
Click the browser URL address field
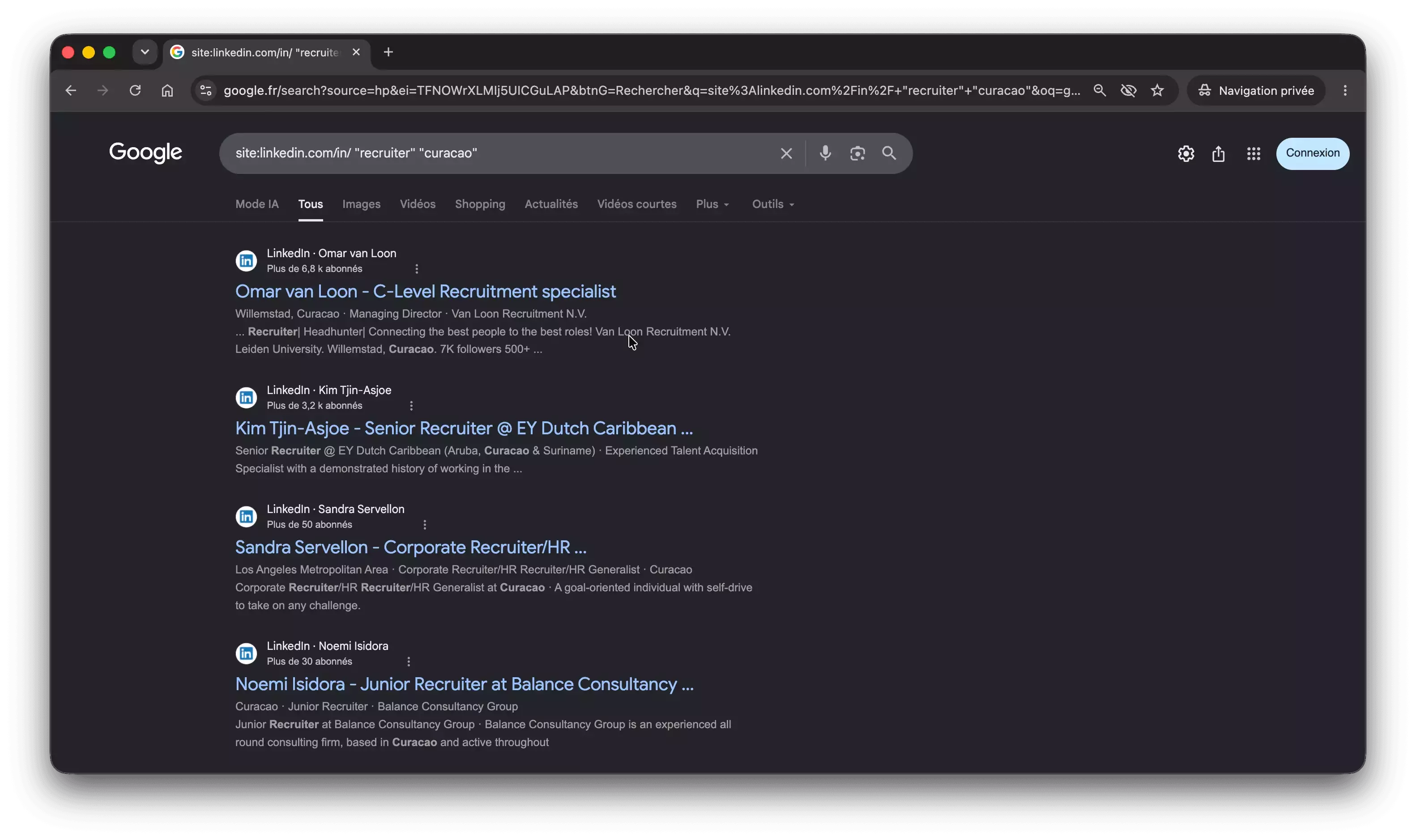(651, 90)
